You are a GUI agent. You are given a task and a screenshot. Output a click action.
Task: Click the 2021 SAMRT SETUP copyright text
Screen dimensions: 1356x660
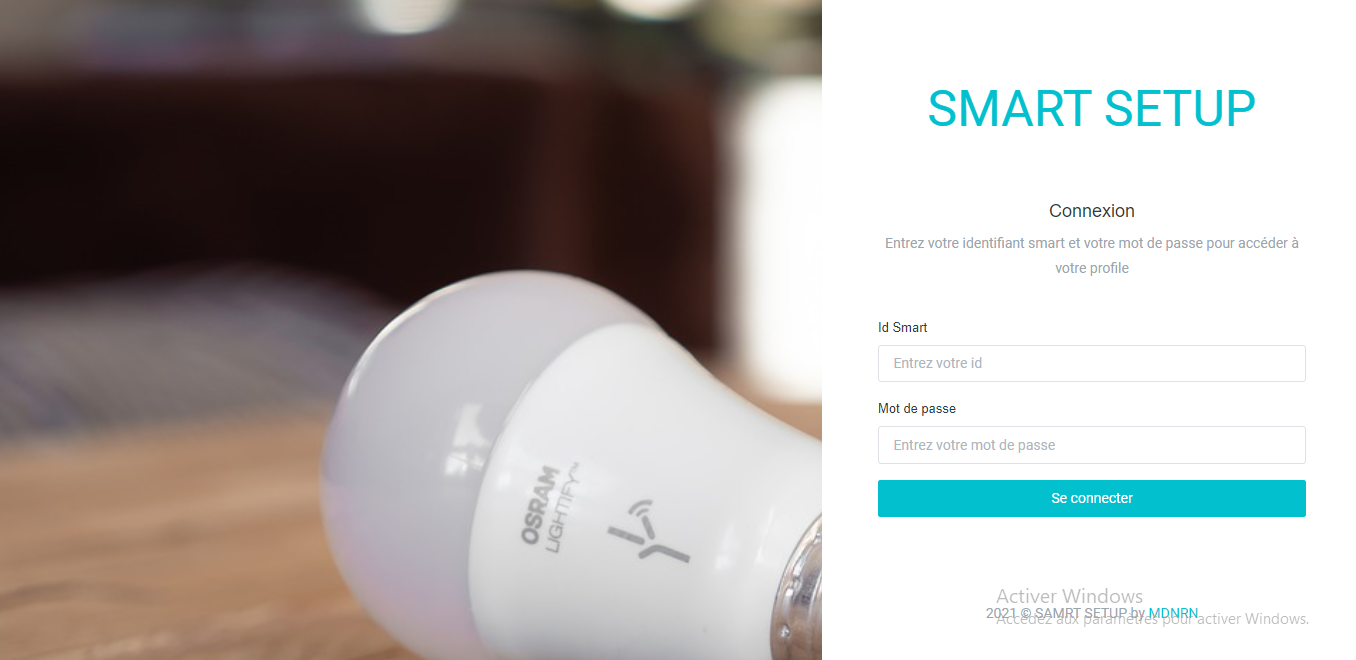pos(1065,613)
